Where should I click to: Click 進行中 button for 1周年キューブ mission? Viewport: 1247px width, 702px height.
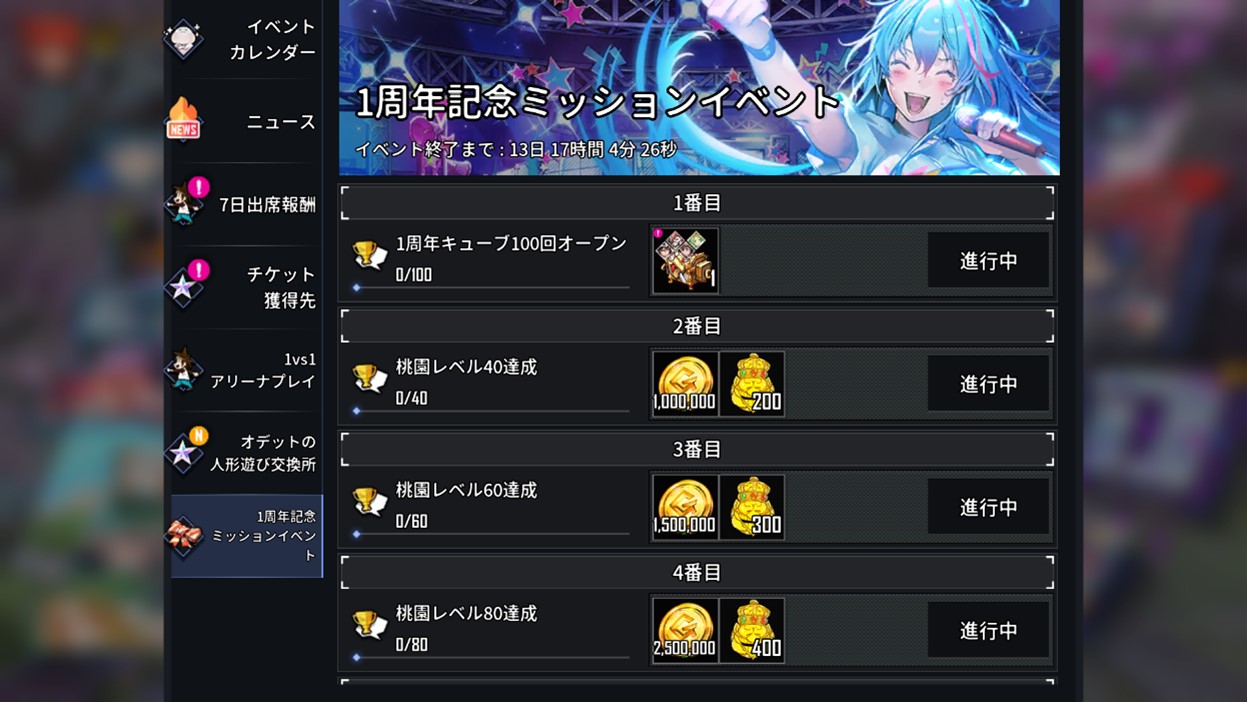[988, 260]
